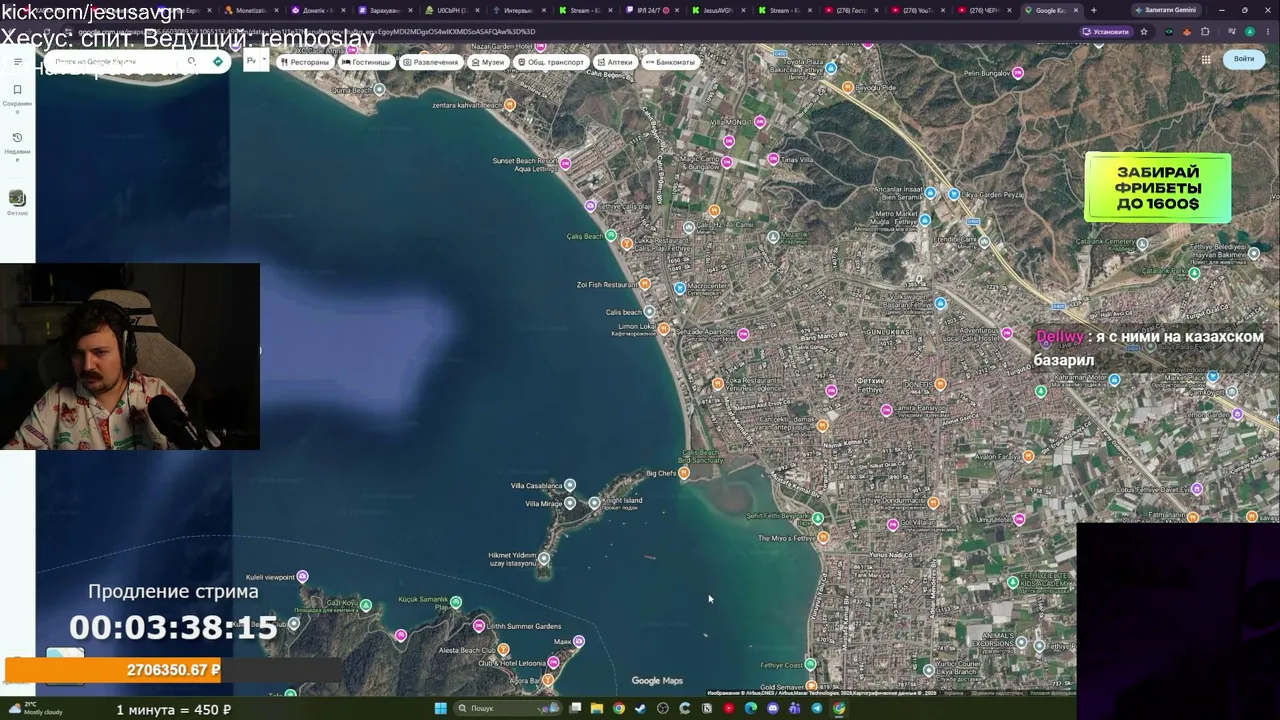Switch to the Google Maps browser tab

pos(1051,10)
